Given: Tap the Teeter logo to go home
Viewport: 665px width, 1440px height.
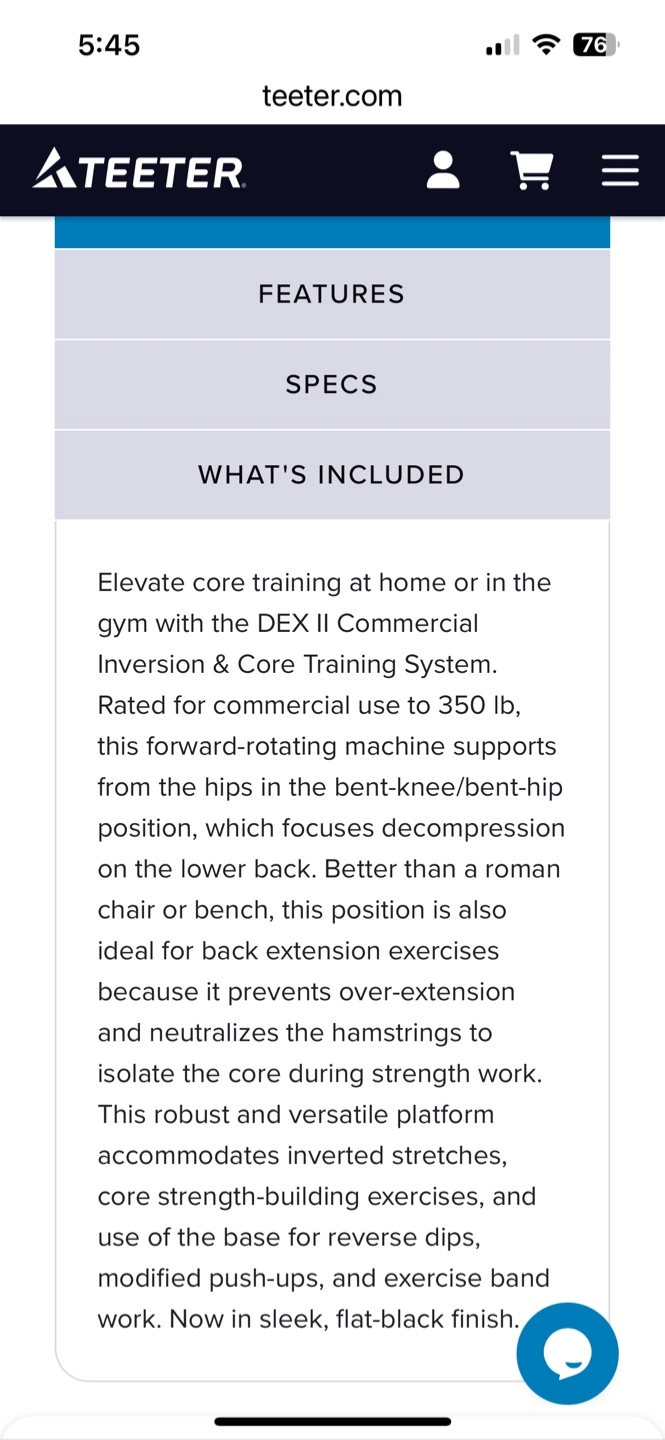Looking at the screenshot, I should tap(139, 170).
